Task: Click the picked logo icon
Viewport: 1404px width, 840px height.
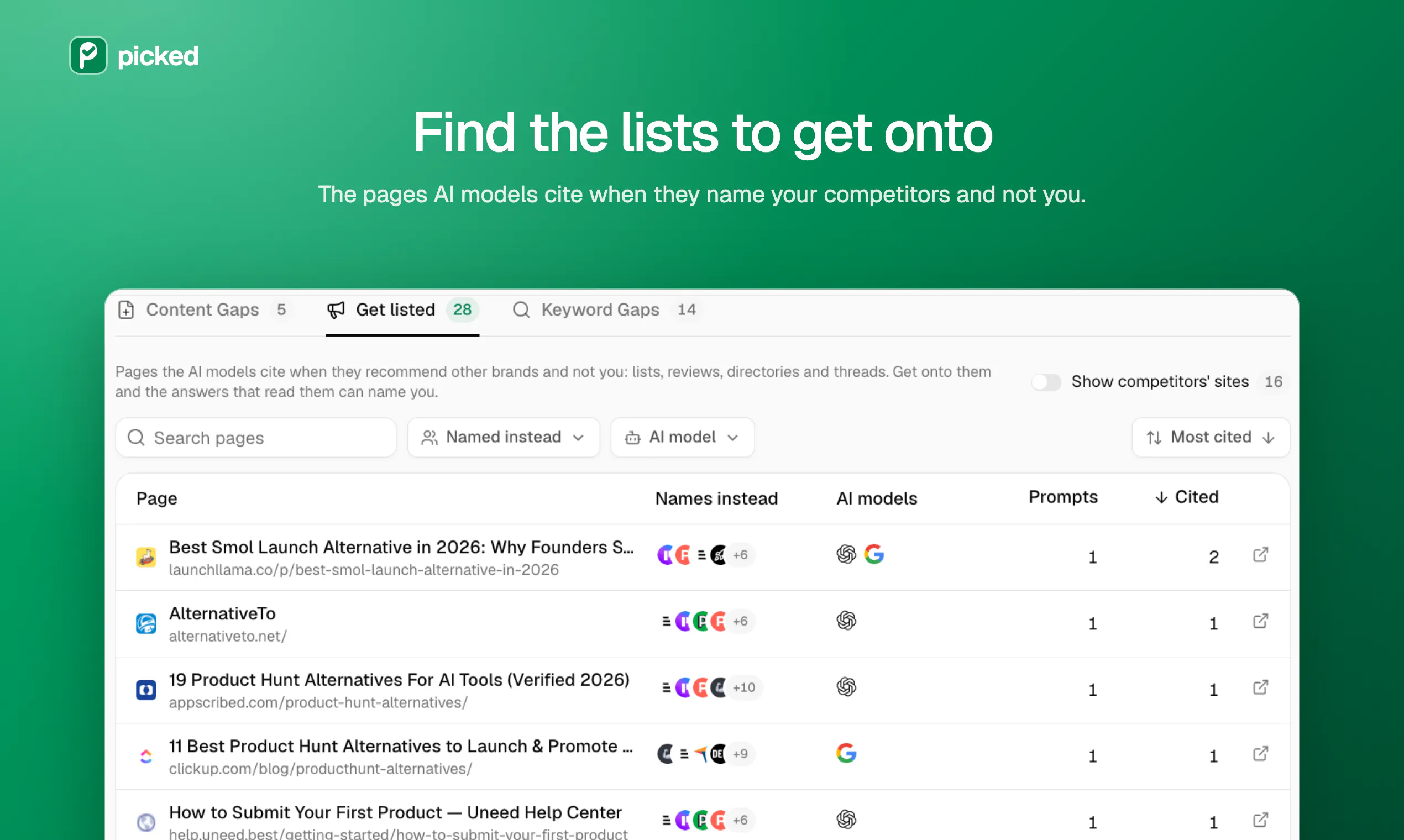Action: click(x=88, y=55)
